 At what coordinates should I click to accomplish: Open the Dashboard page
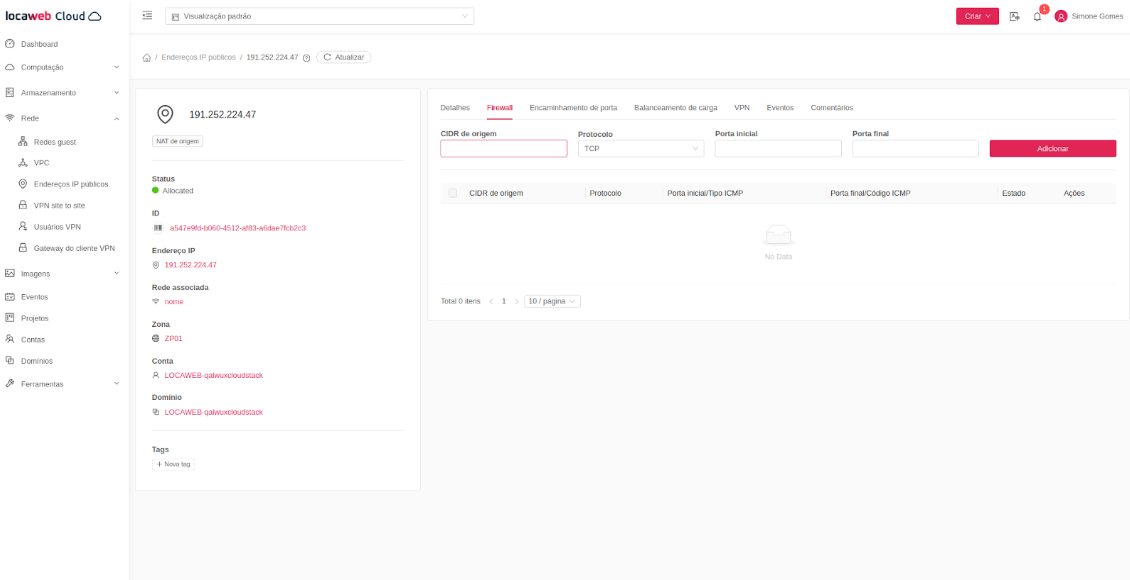click(40, 44)
